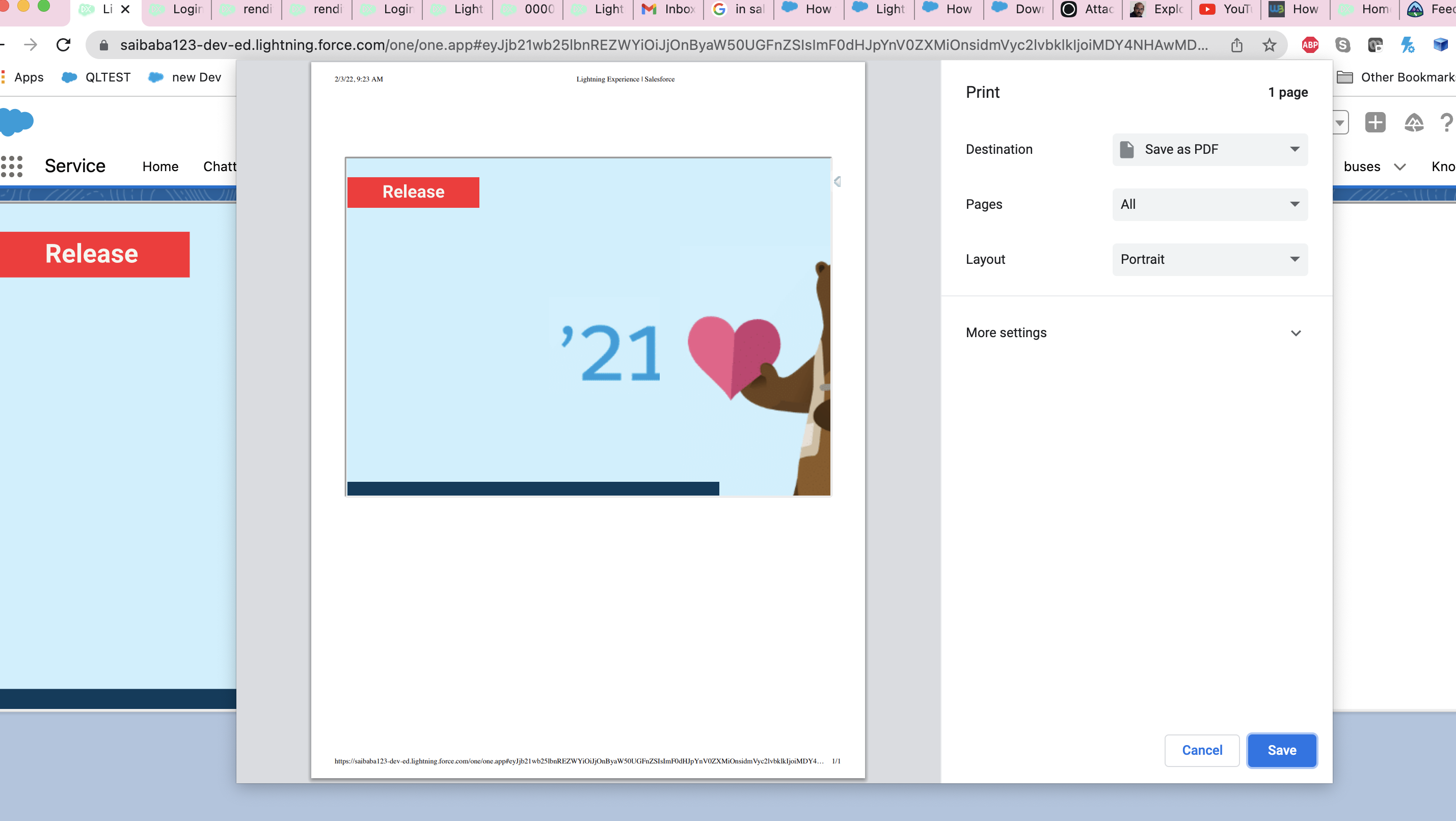The height and width of the screenshot is (821, 1456).
Task: Open the Layout dropdown set to Portrait
Action: point(1209,259)
